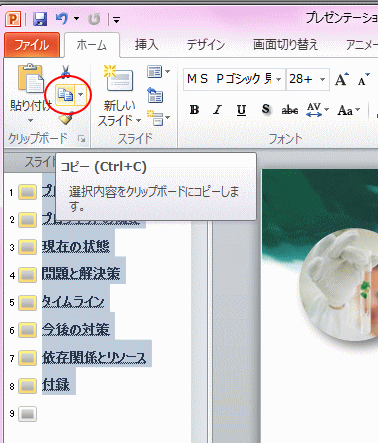Select slide 3 icon in outline

pyautogui.click(x=28, y=247)
